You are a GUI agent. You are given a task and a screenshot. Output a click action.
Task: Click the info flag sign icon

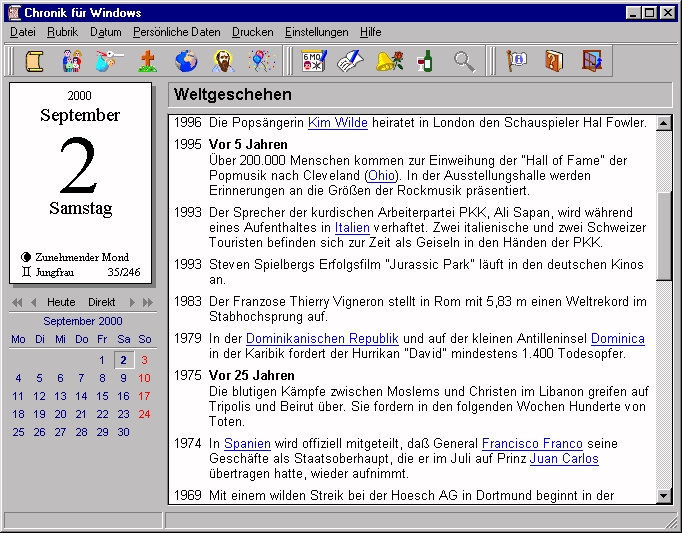[x=516, y=61]
